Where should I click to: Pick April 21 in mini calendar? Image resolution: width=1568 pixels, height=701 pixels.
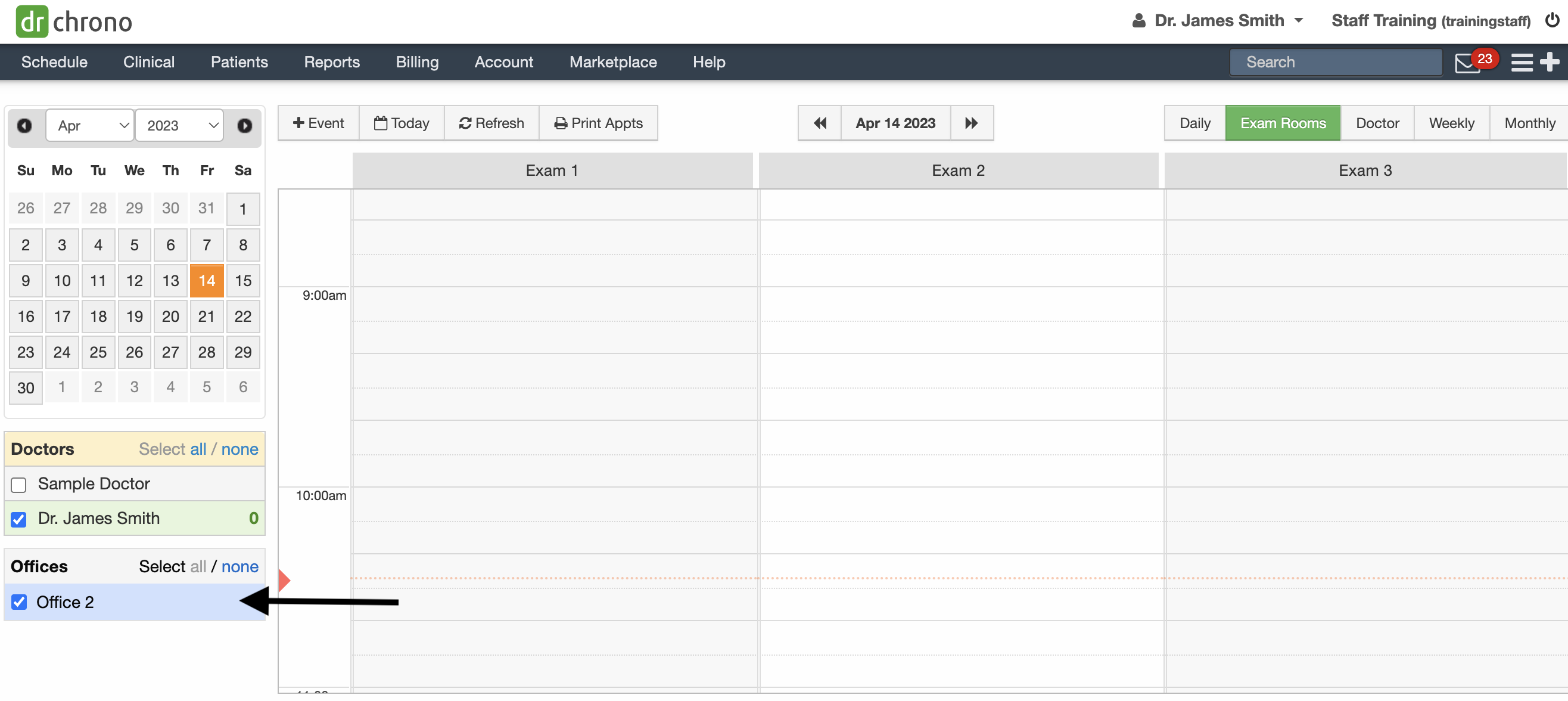click(206, 317)
